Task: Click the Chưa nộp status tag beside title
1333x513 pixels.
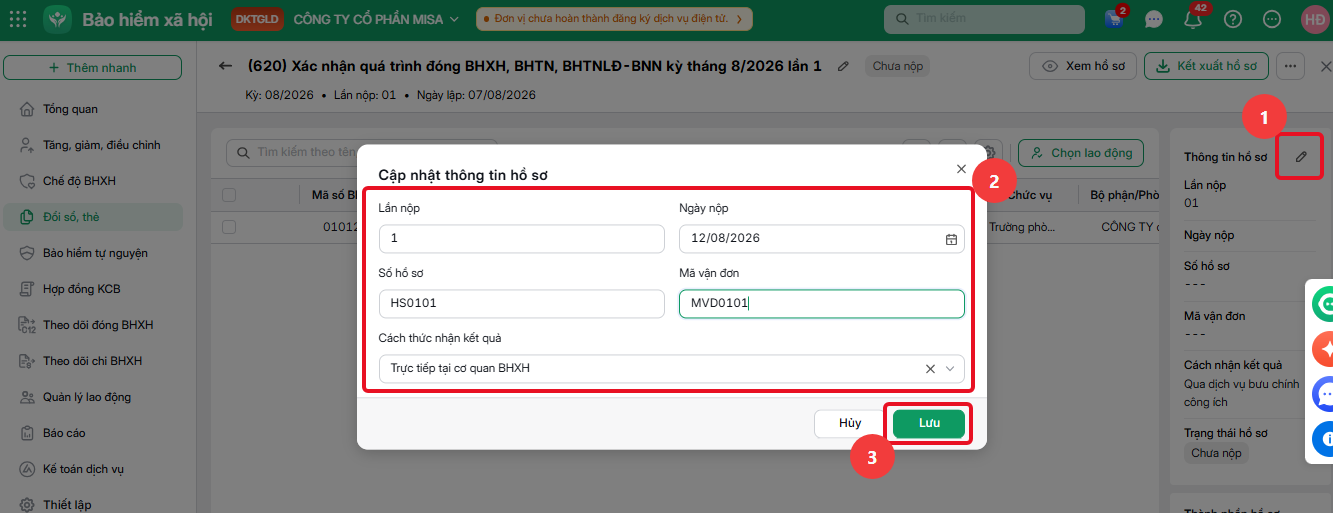Action: coord(898,66)
